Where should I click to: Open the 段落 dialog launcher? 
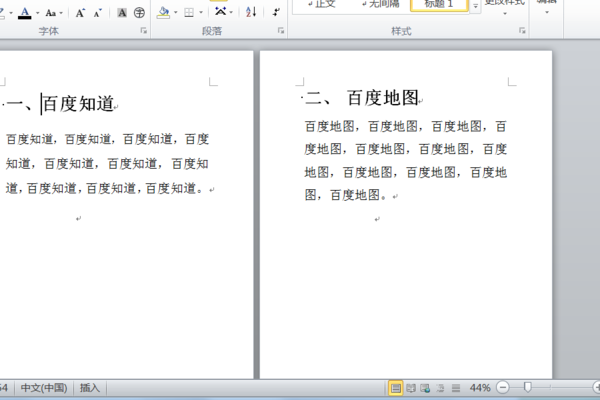281,31
